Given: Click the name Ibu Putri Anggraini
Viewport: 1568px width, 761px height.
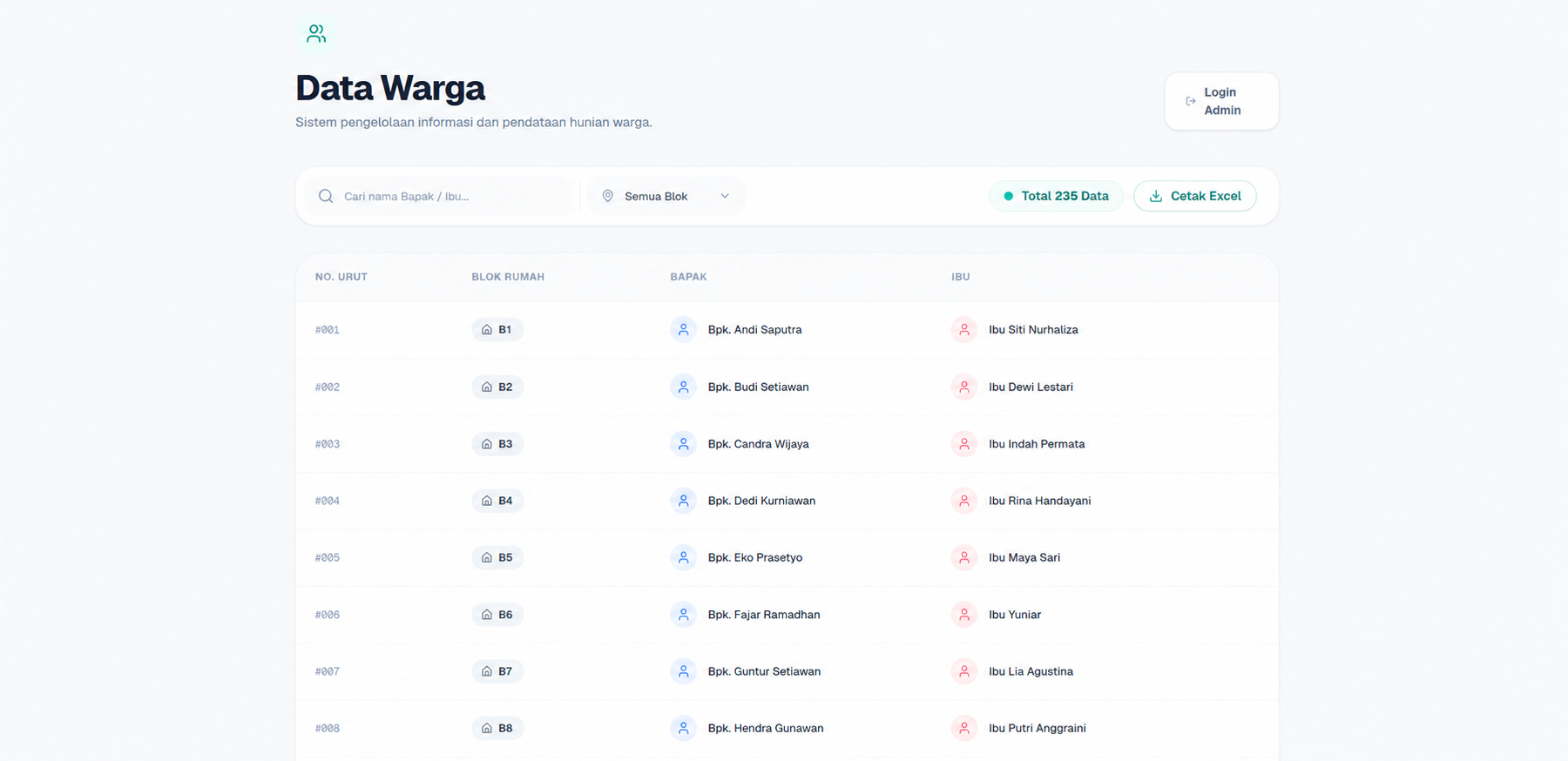Looking at the screenshot, I should point(1037,728).
